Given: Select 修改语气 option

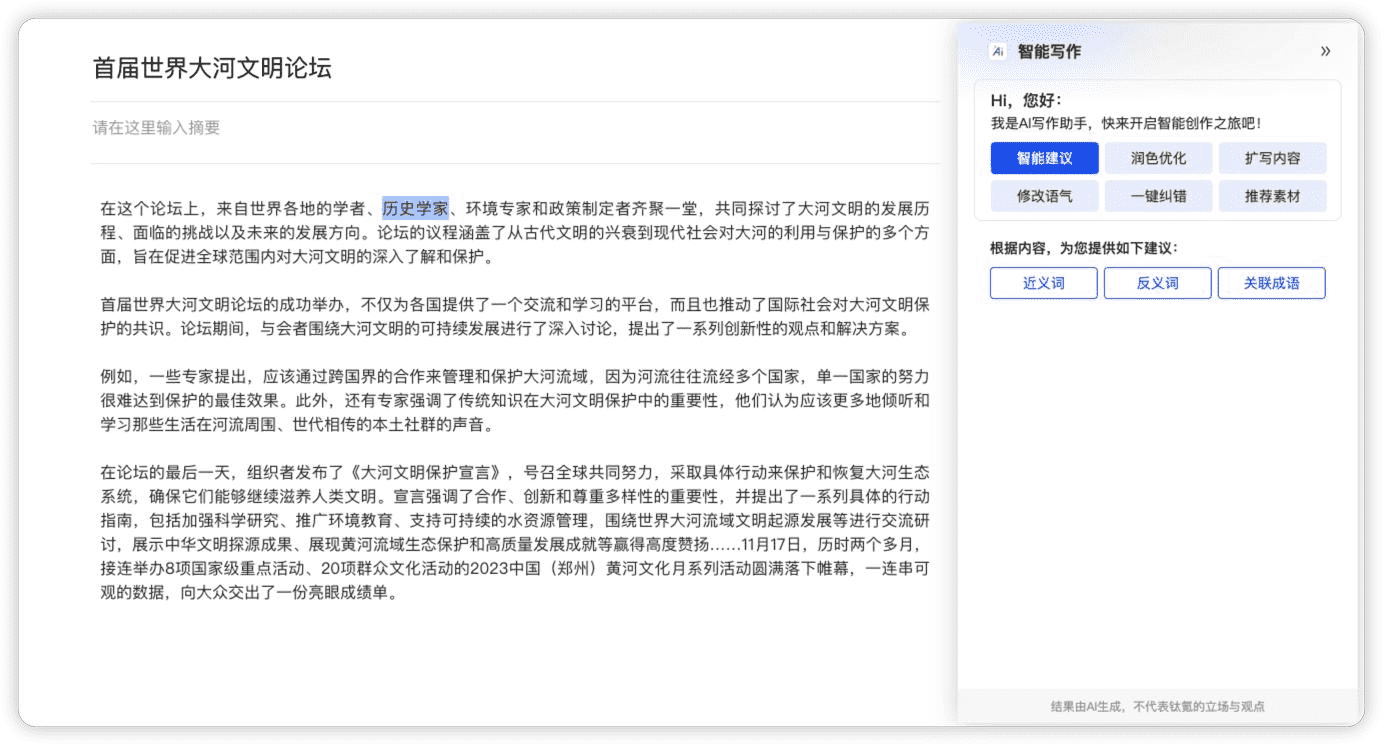Looking at the screenshot, I should 1044,196.
